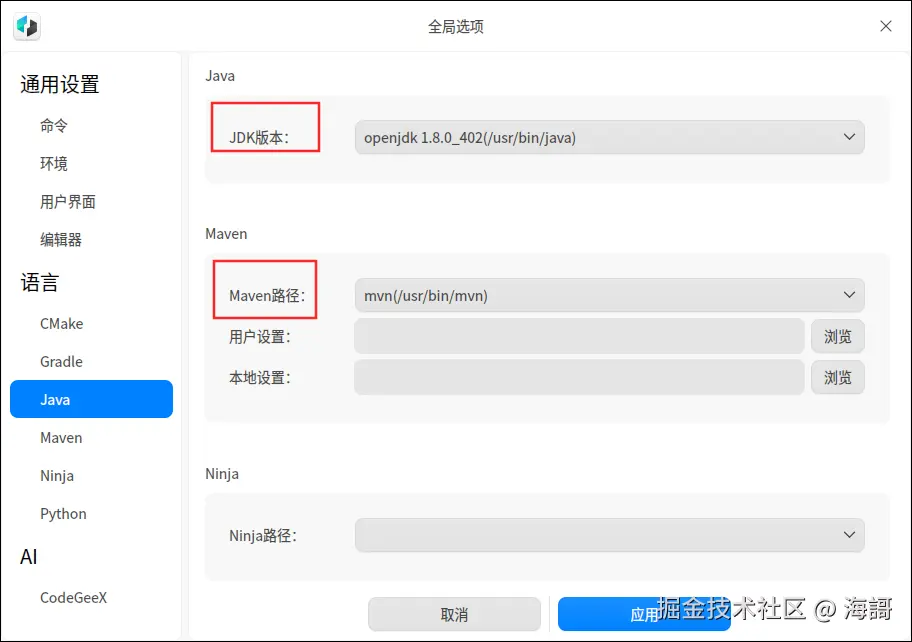Select Java in the sidebar
The image size is (912, 642).
(91, 399)
